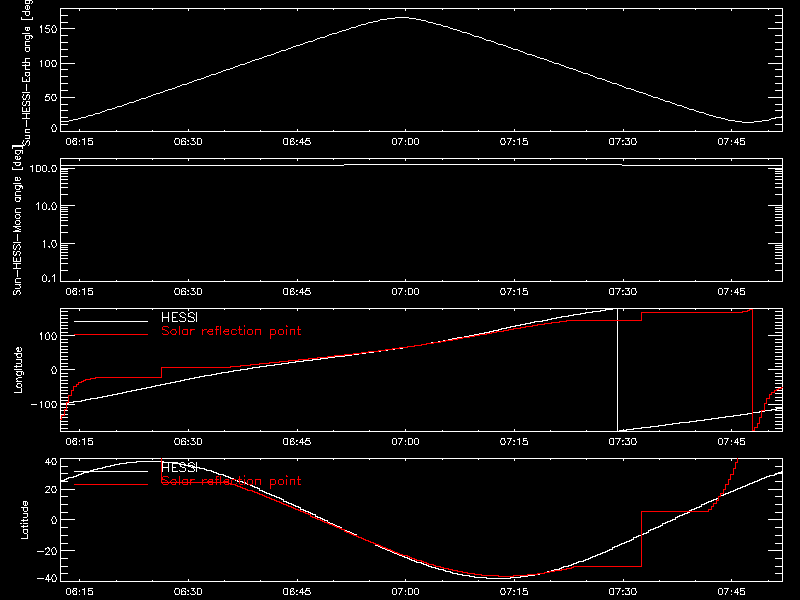Click 06:30 time label under Latitude plot
The image size is (800, 600).
point(188,592)
